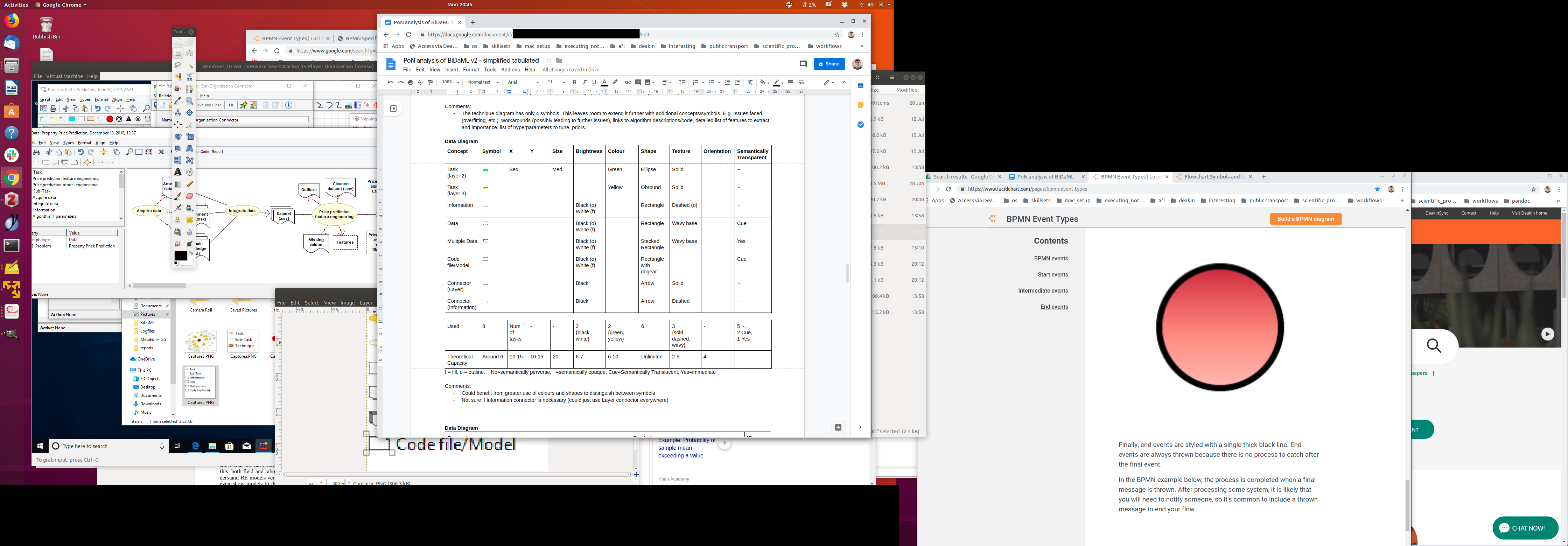Toggle italic formatting in Docs toolbar
Viewport: 1568px width, 546px height.
(584, 82)
